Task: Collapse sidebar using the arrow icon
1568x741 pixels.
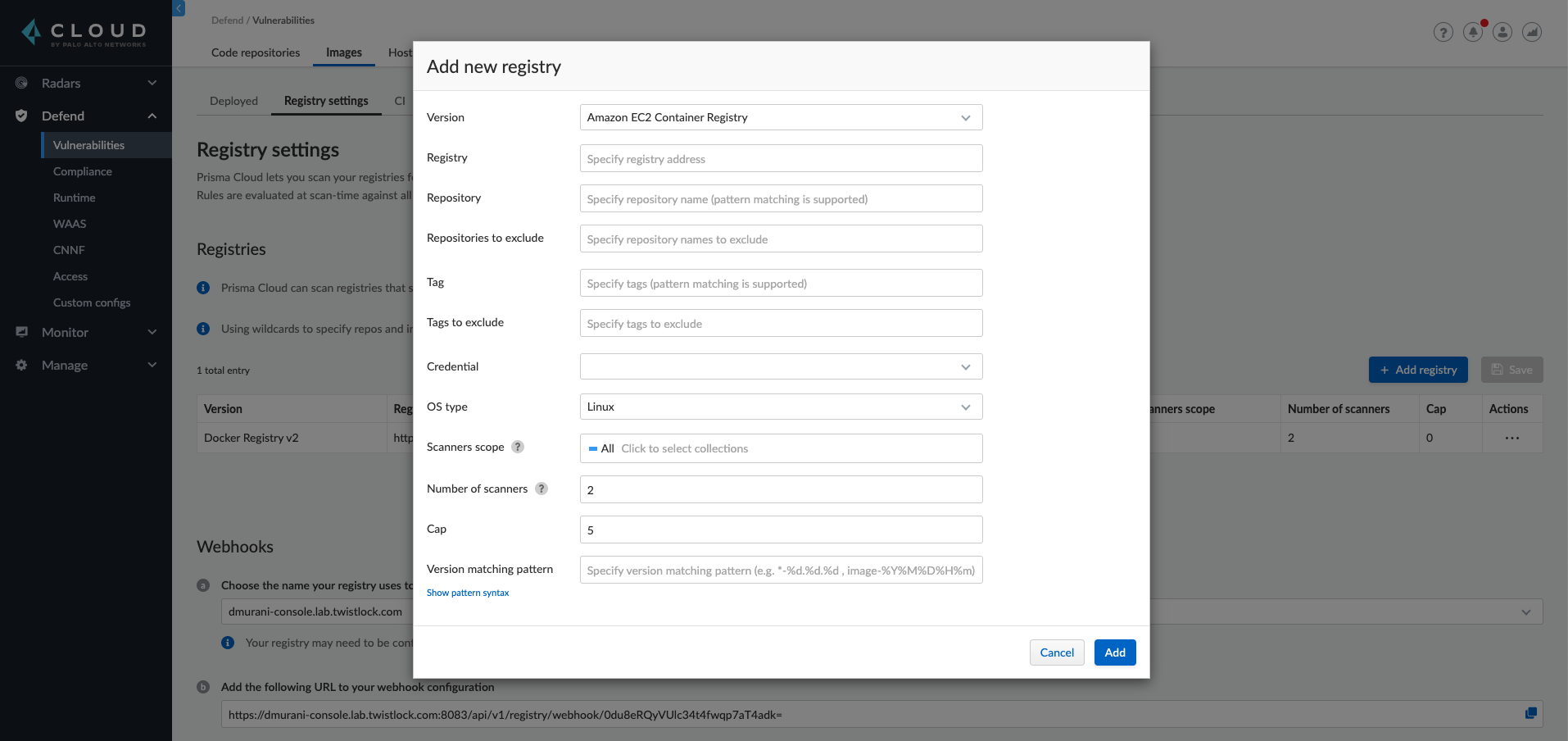Action: click(179, 8)
